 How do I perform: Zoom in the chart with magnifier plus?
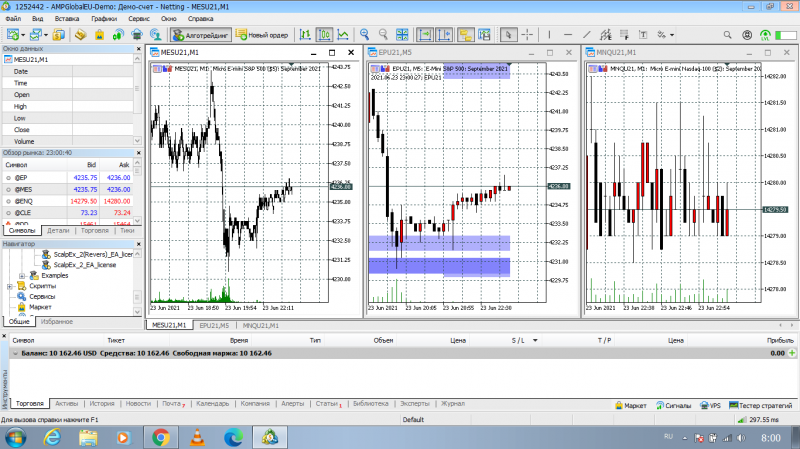click(364, 35)
